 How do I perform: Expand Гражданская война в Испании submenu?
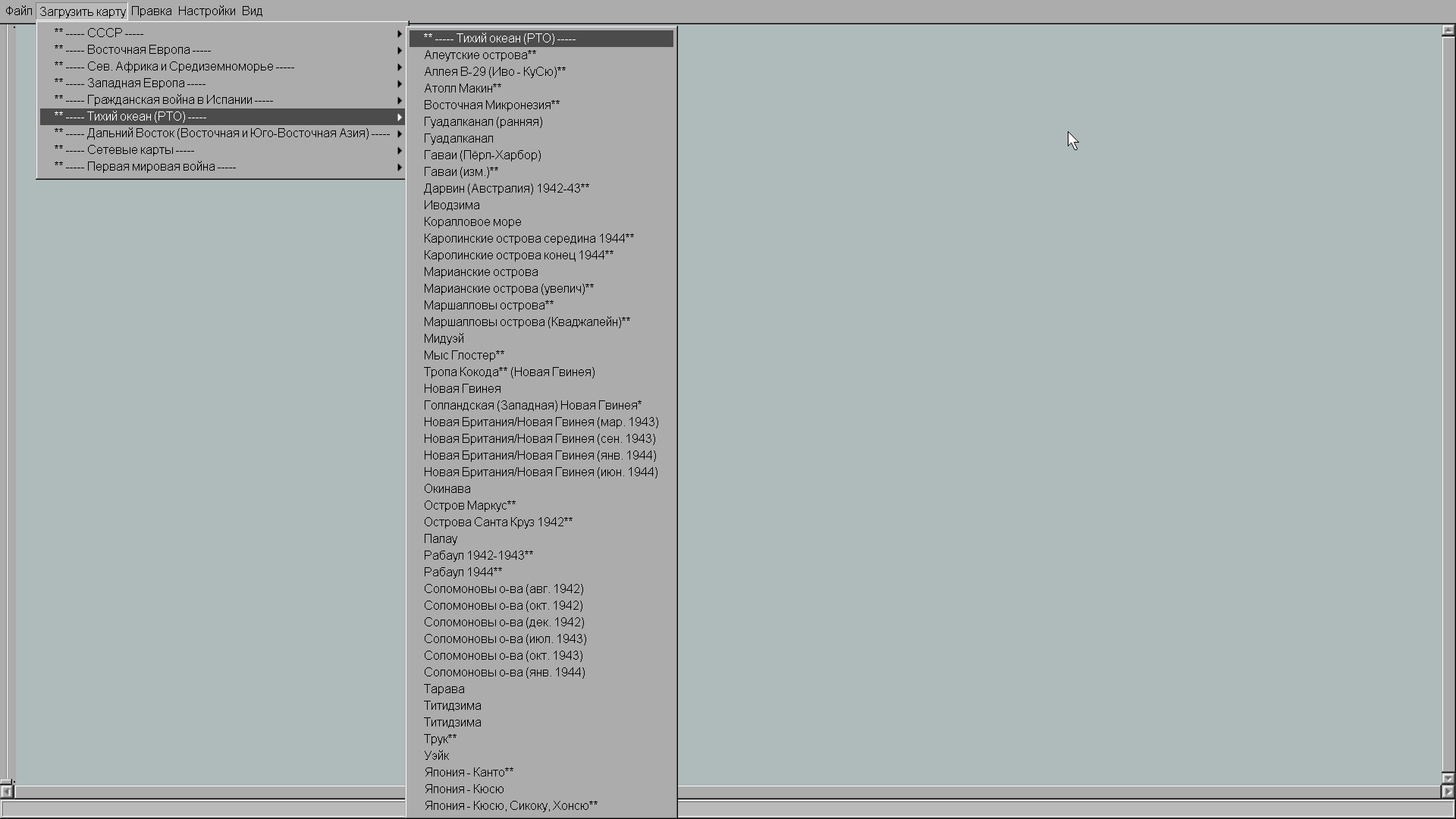[x=222, y=100]
